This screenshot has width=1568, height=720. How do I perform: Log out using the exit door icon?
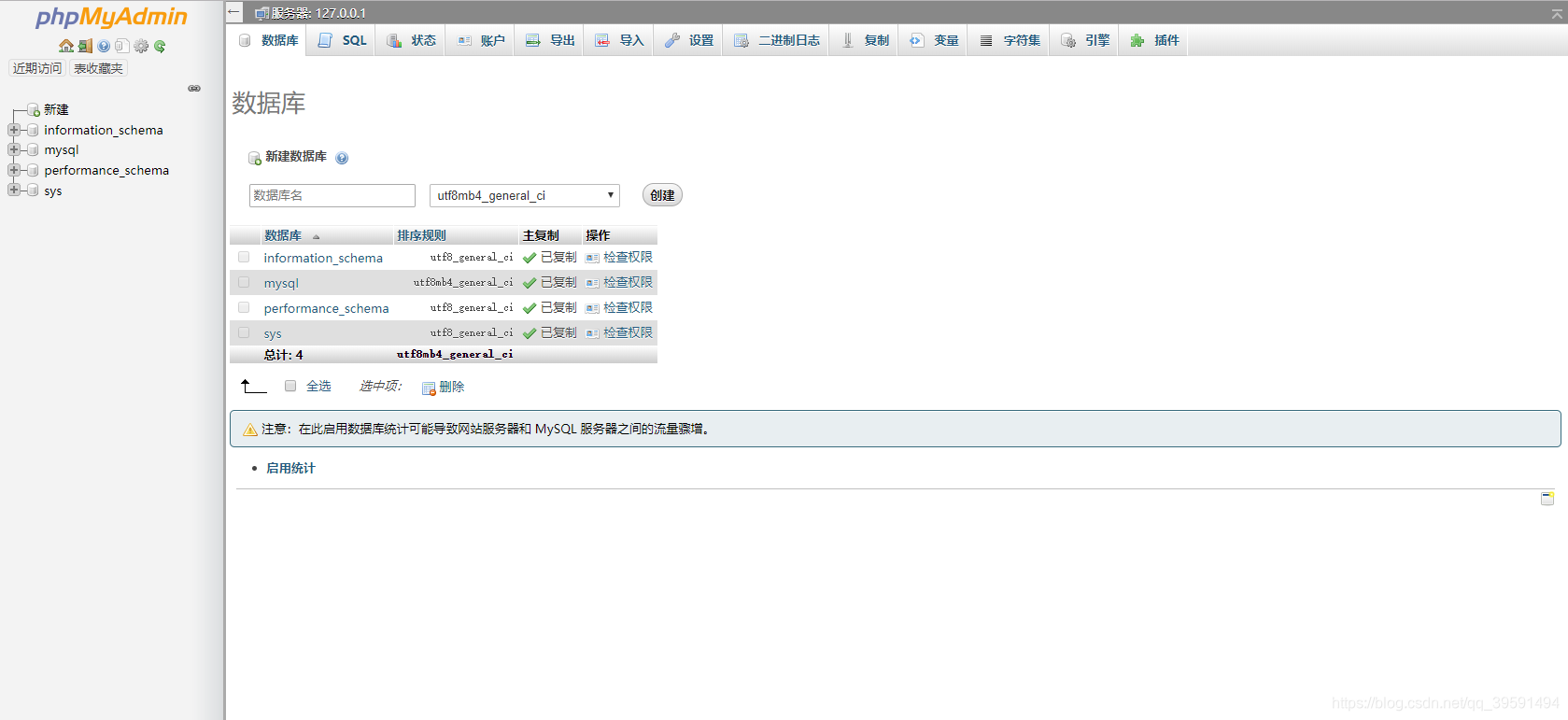[85, 46]
